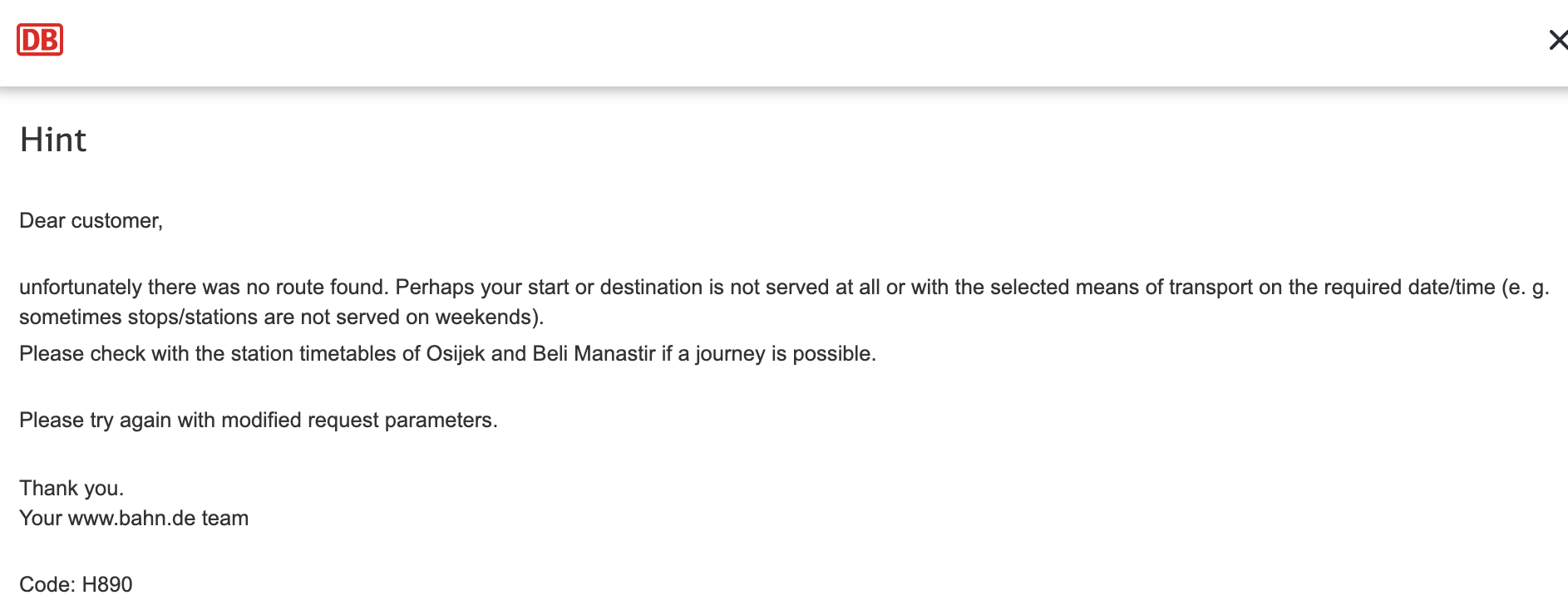
Task: Click the red DB logo
Action: coord(40,40)
